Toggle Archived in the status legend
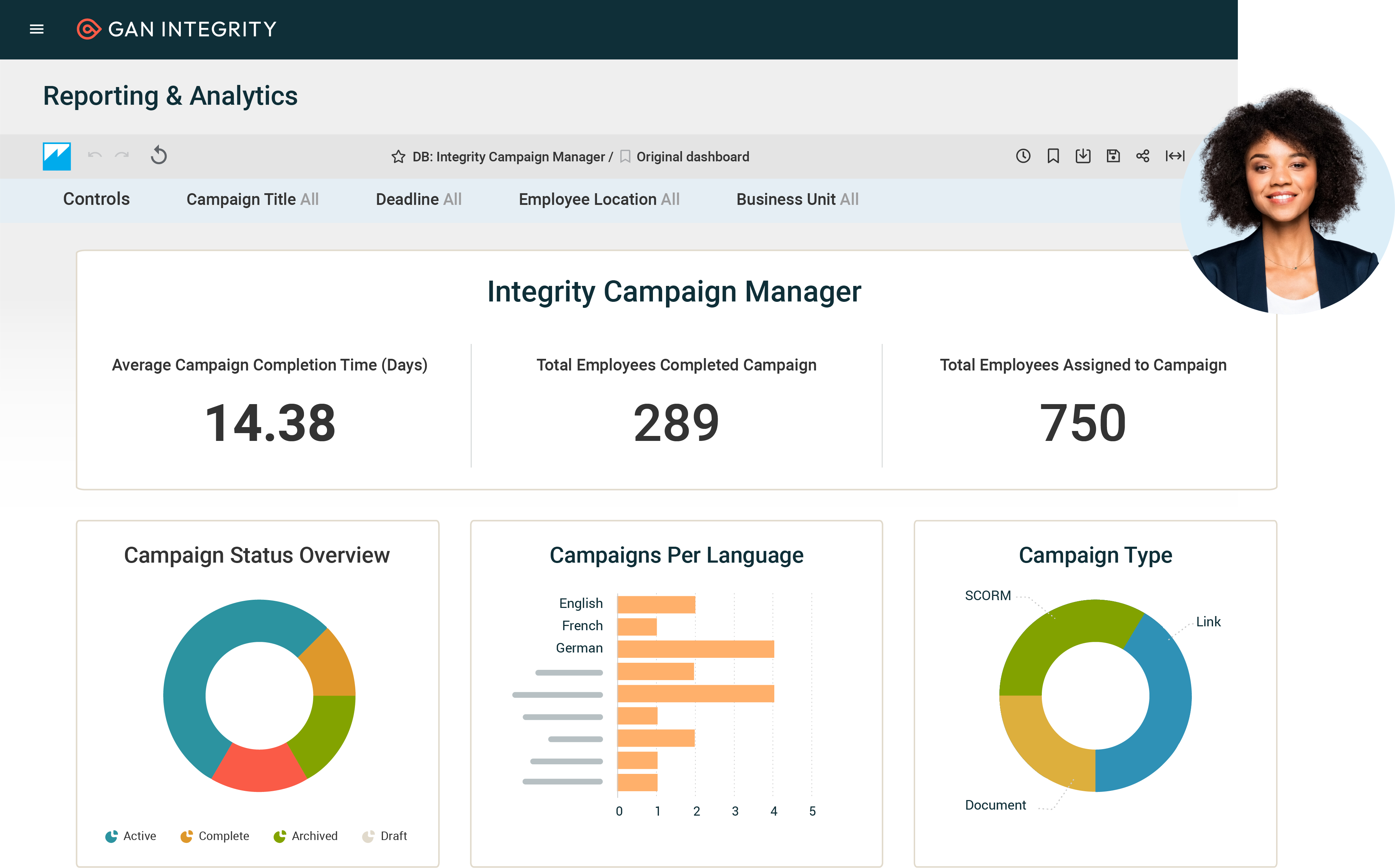The height and width of the screenshot is (868, 1395). pos(305,836)
